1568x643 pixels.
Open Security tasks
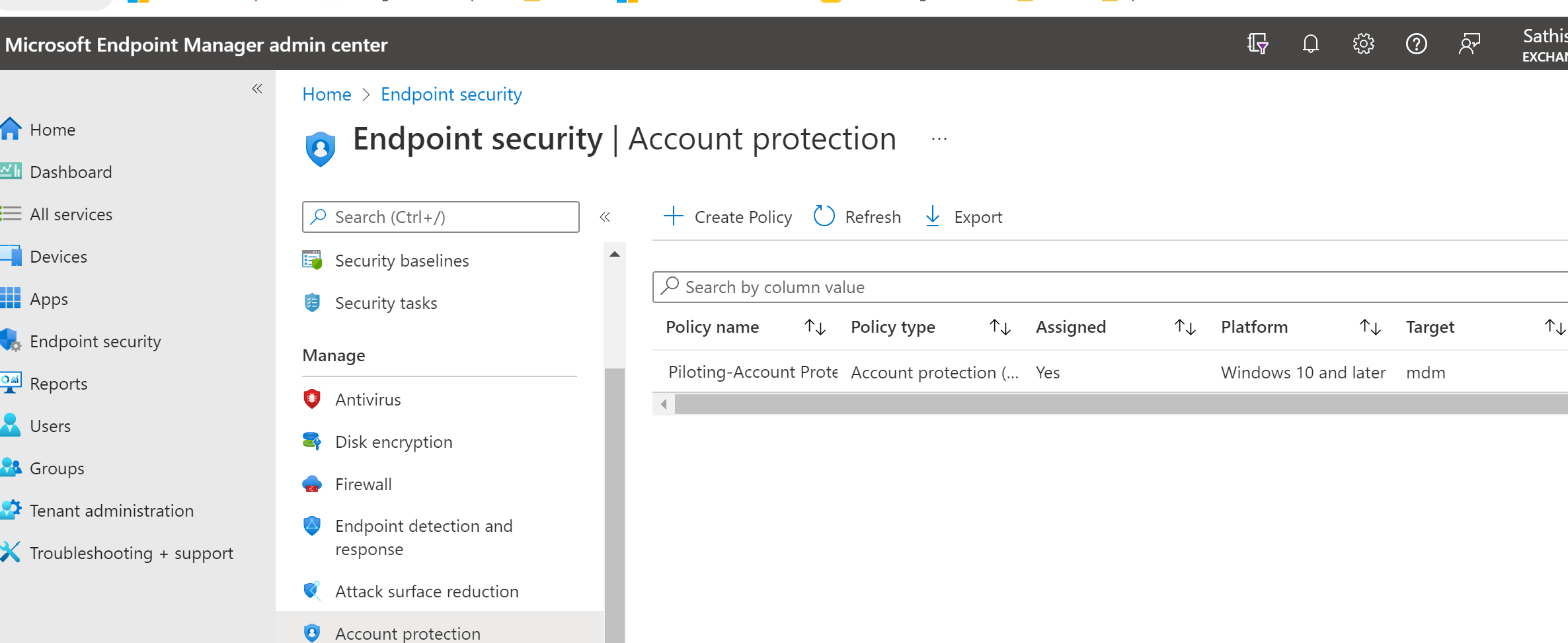tap(385, 302)
